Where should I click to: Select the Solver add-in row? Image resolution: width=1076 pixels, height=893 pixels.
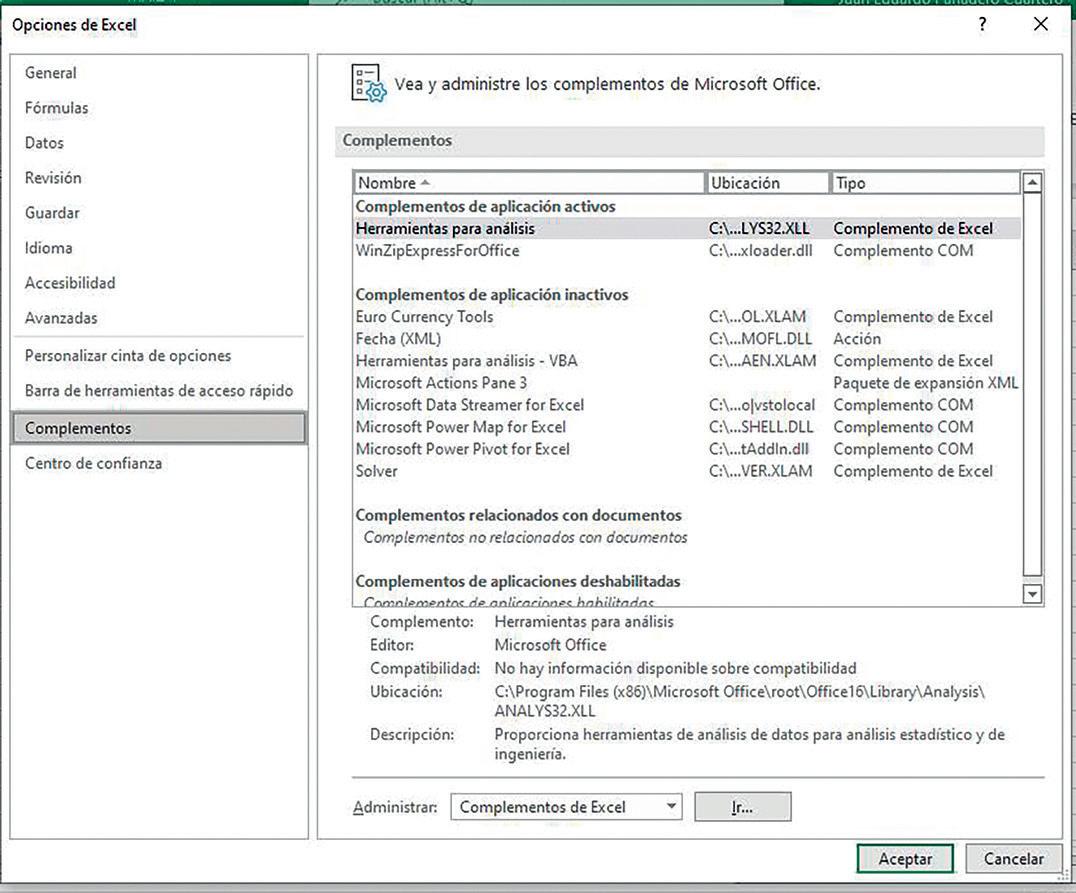pyautogui.click(x=687, y=471)
